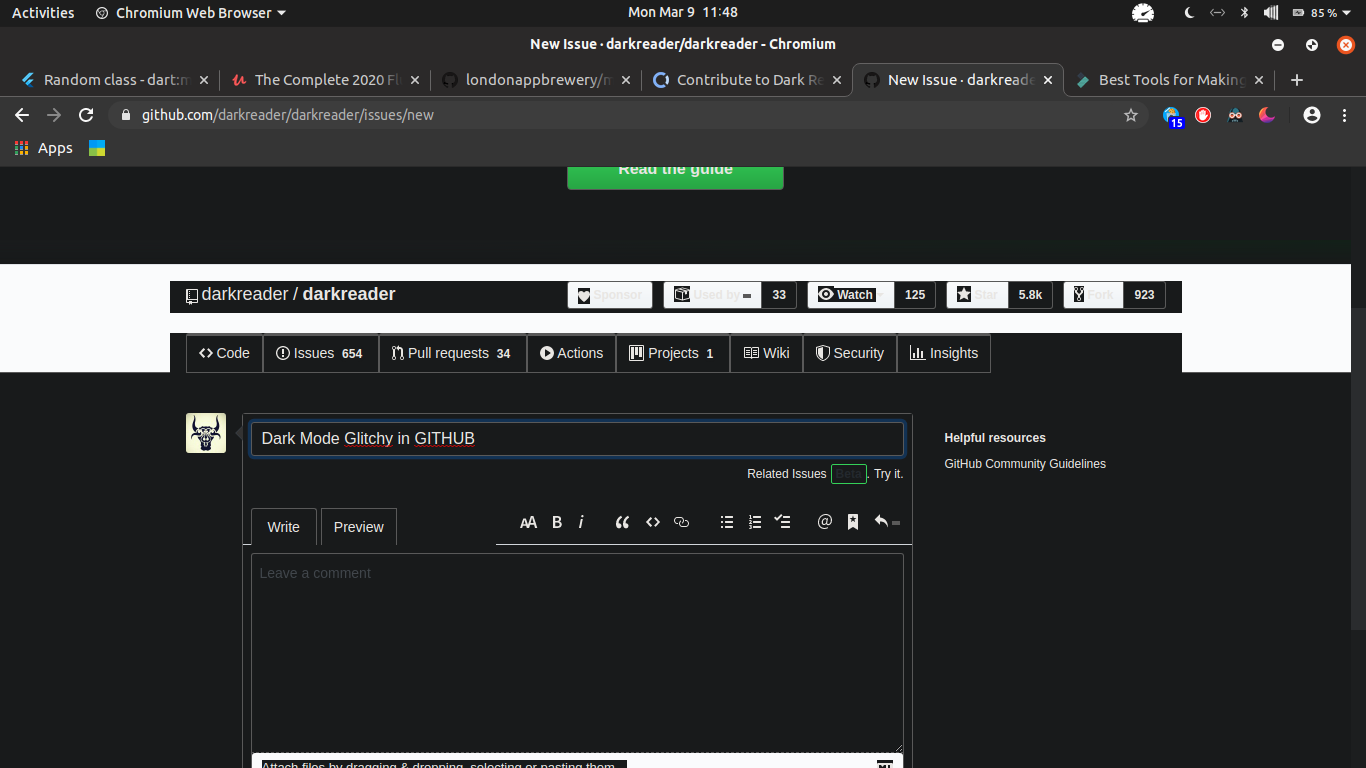The image size is (1366, 768).
Task: Reference an issue with the bookmark icon
Action: point(853,522)
